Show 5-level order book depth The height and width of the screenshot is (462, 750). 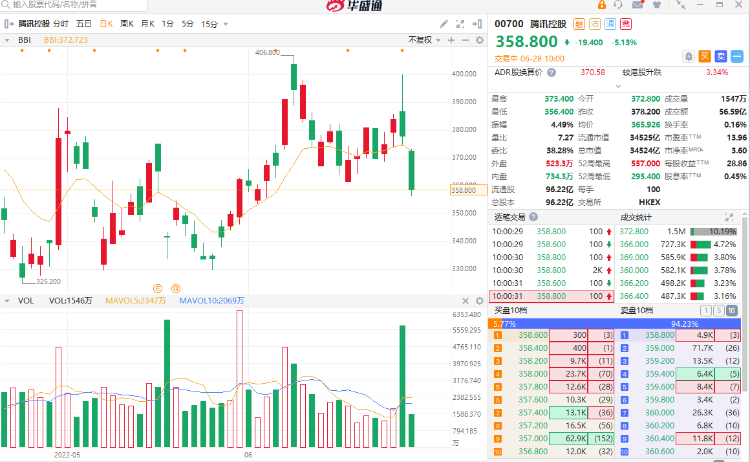[x=718, y=311]
